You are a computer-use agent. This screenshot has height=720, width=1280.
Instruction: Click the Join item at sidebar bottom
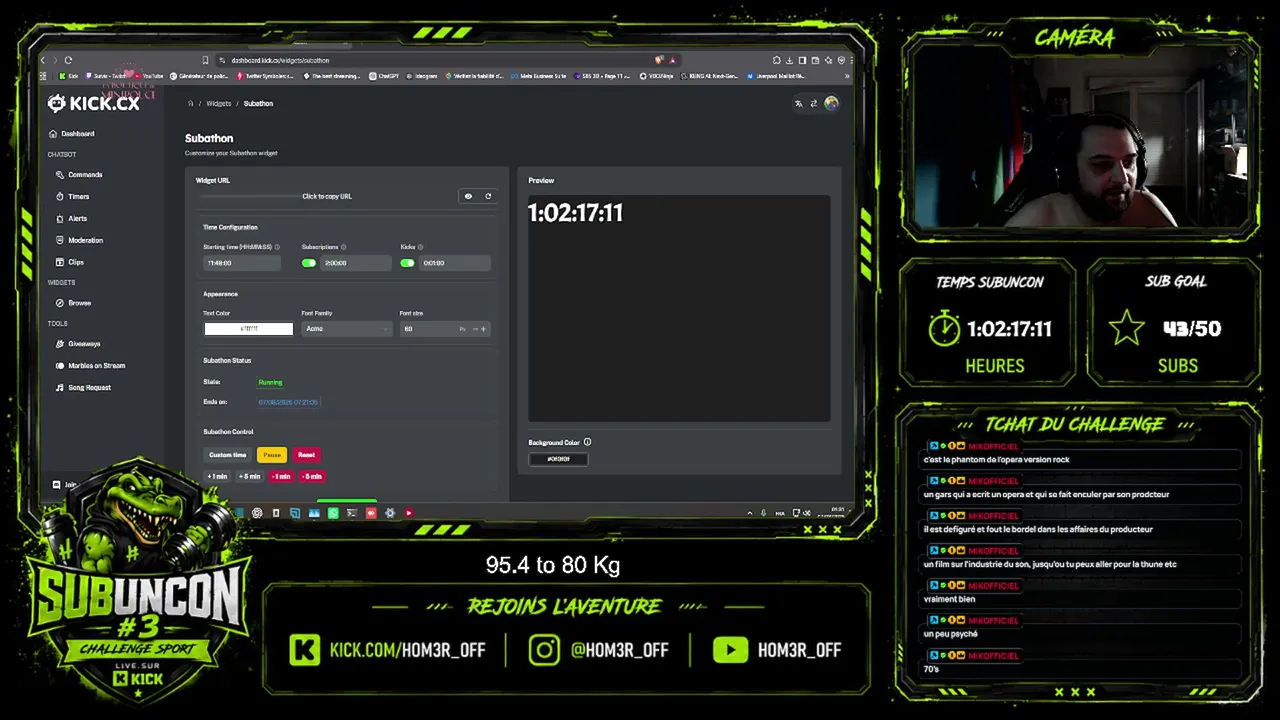click(63, 485)
